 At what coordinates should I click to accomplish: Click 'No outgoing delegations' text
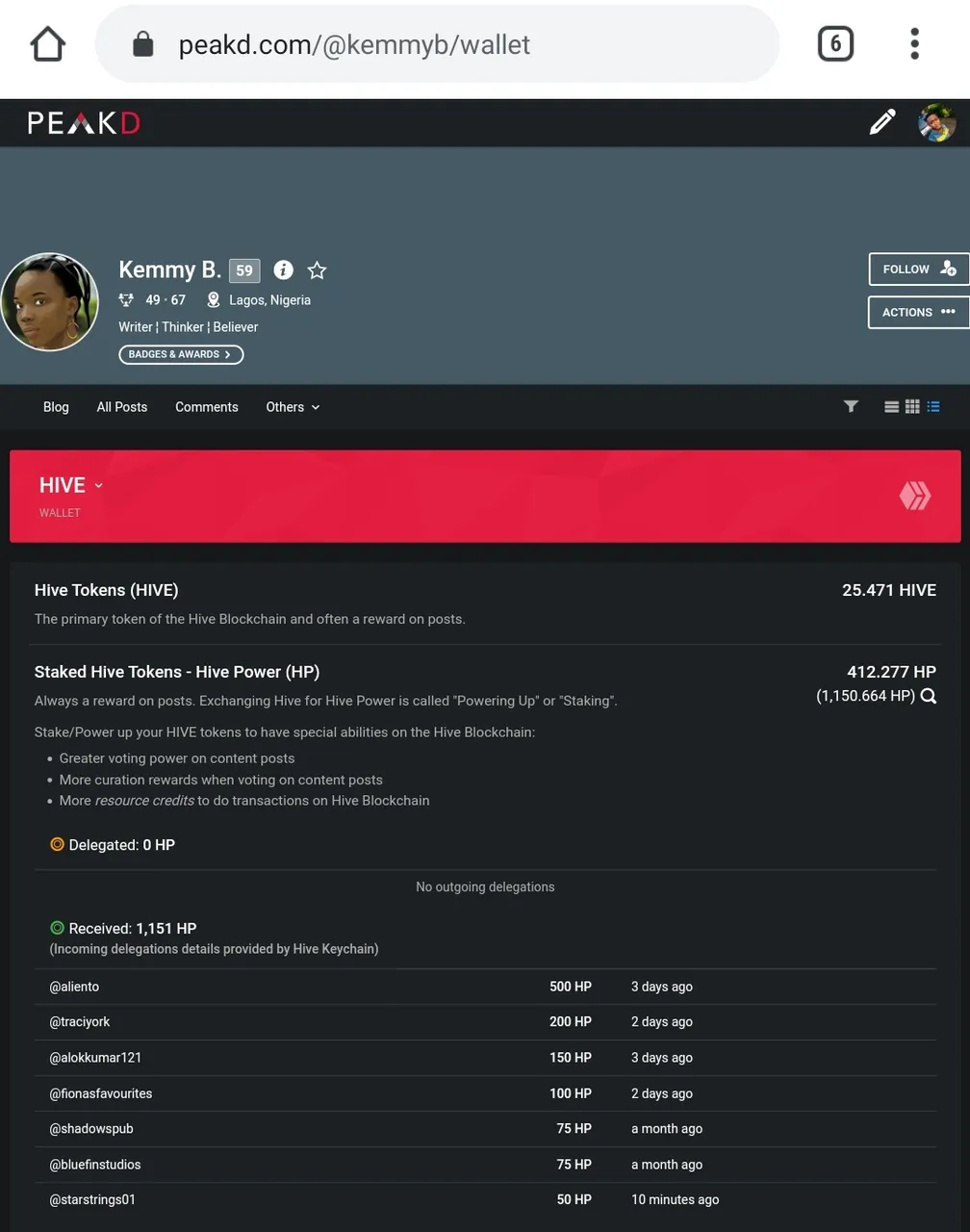coord(485,886)
